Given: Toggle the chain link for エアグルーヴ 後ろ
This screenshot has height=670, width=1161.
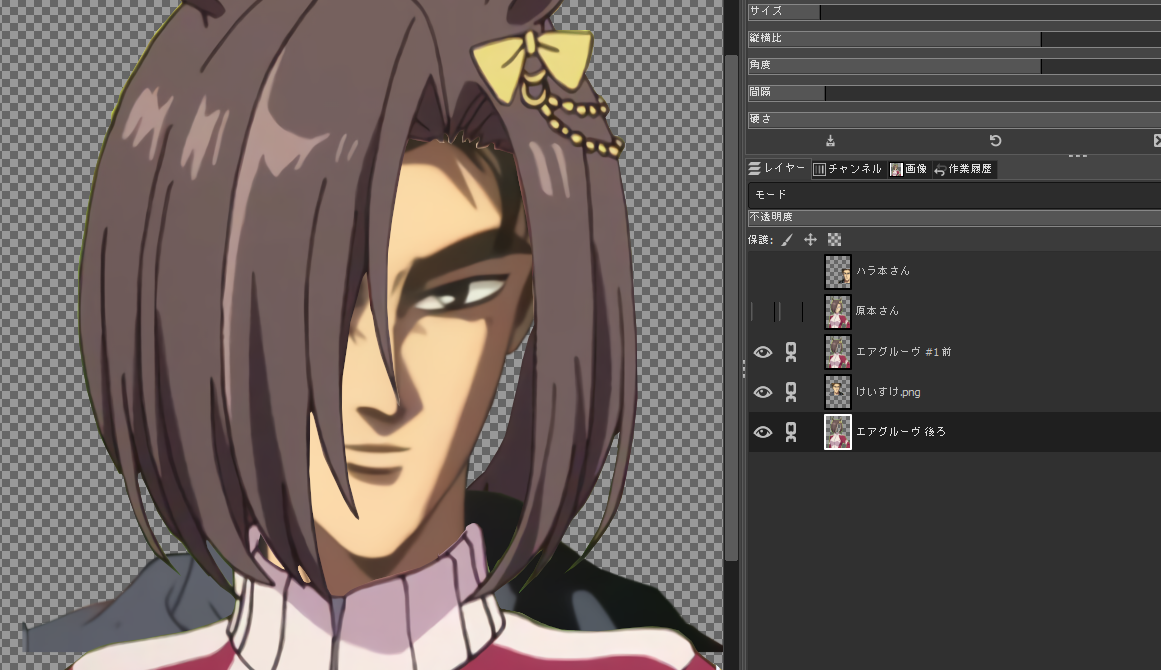Looking at the screenshot, I should point(791,432).
